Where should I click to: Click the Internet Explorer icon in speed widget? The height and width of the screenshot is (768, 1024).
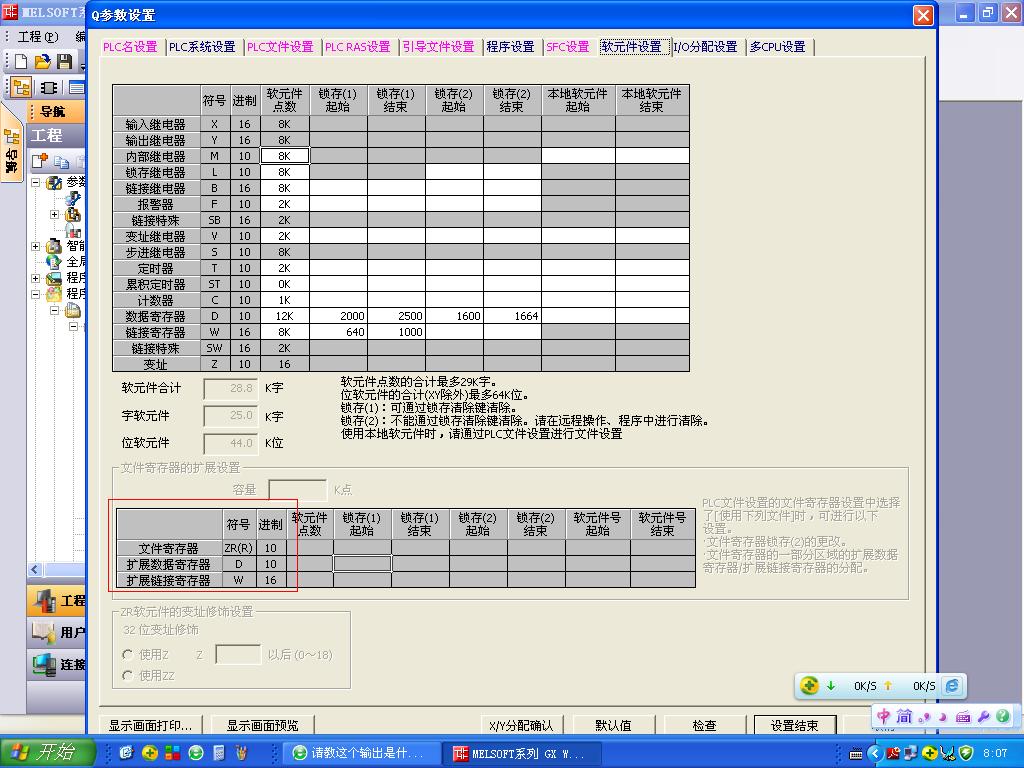pyautogui.click(x=953, y=685)
